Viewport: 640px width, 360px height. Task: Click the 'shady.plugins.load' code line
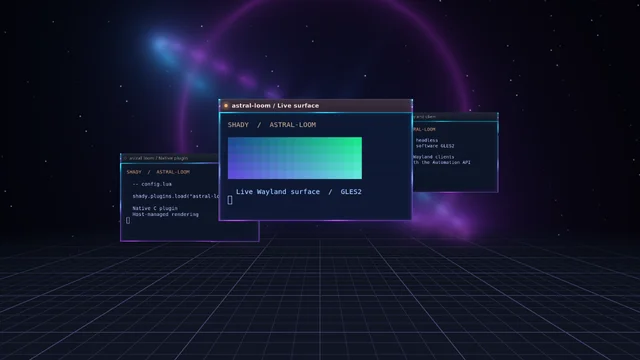[176, 196]
